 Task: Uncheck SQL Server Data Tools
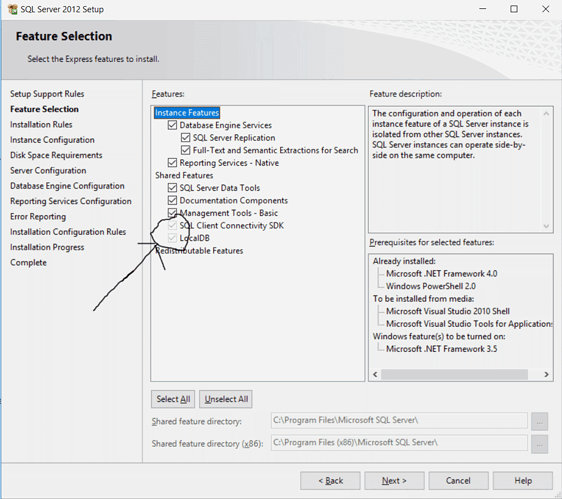pos(172,188)
